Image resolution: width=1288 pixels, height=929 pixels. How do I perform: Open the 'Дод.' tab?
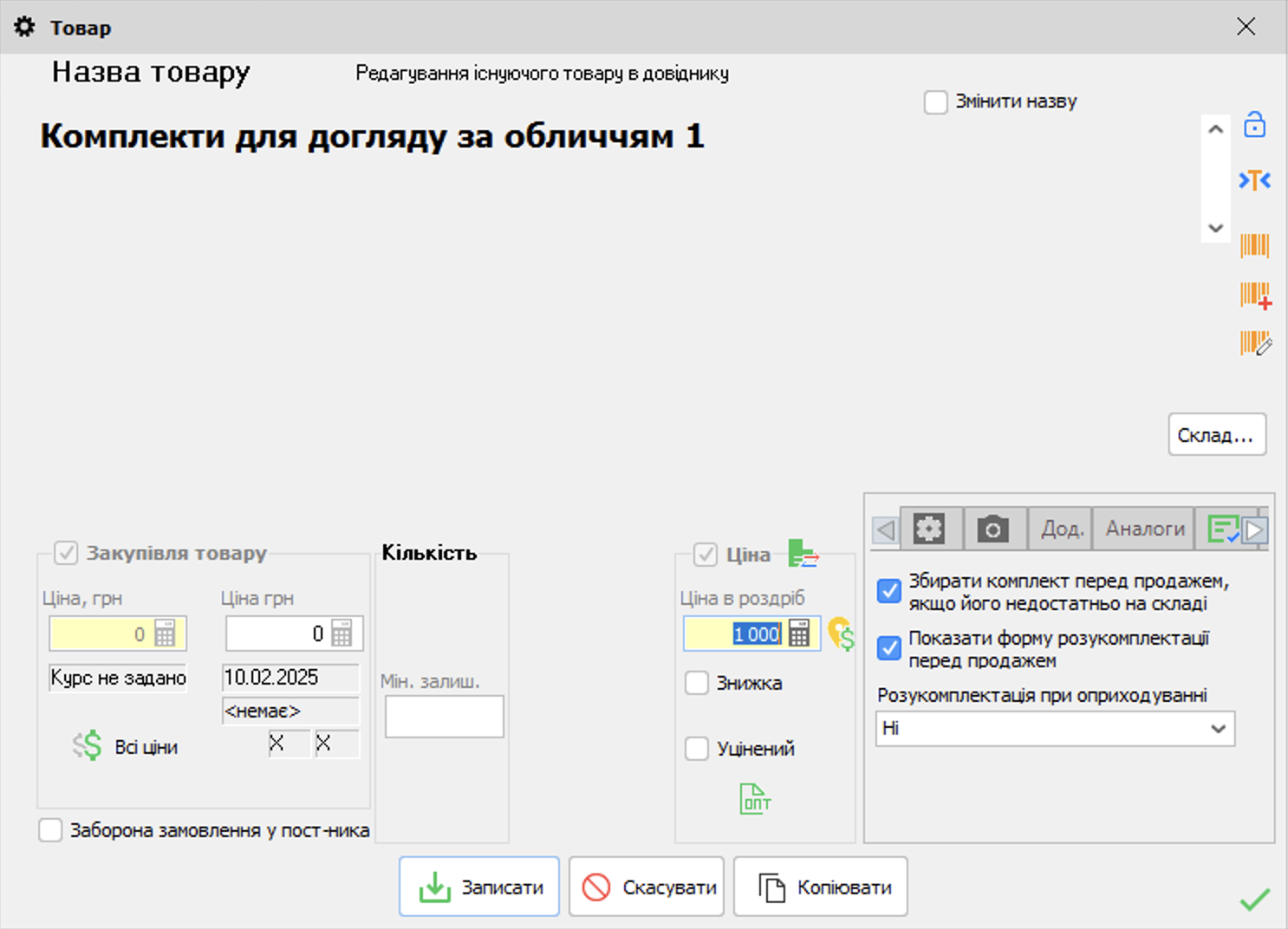[x=1062, y=529]
